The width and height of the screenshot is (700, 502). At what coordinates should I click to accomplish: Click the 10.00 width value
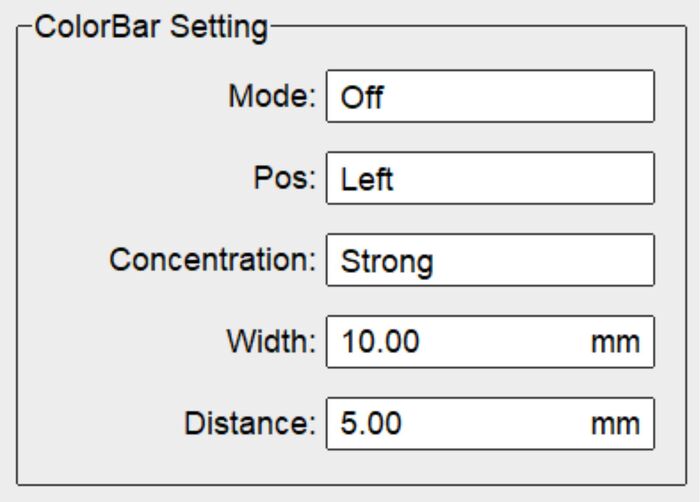click(380, 342)
